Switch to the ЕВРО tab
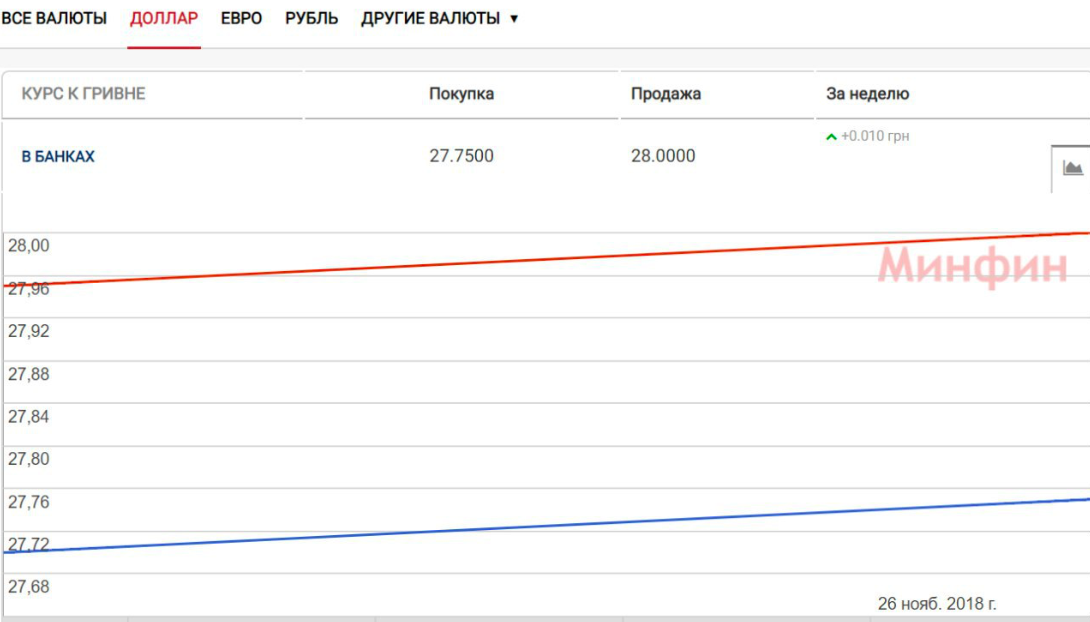This screenshot has width=1090, height=622. (241, 18)
